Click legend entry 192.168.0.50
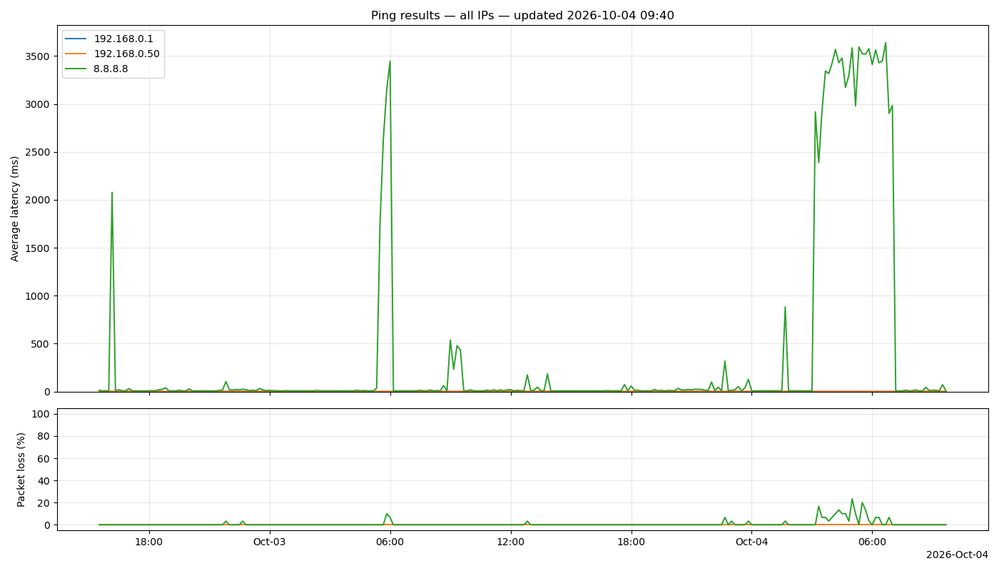The width and height of the screenshot is (999, 571). [112, 54]
